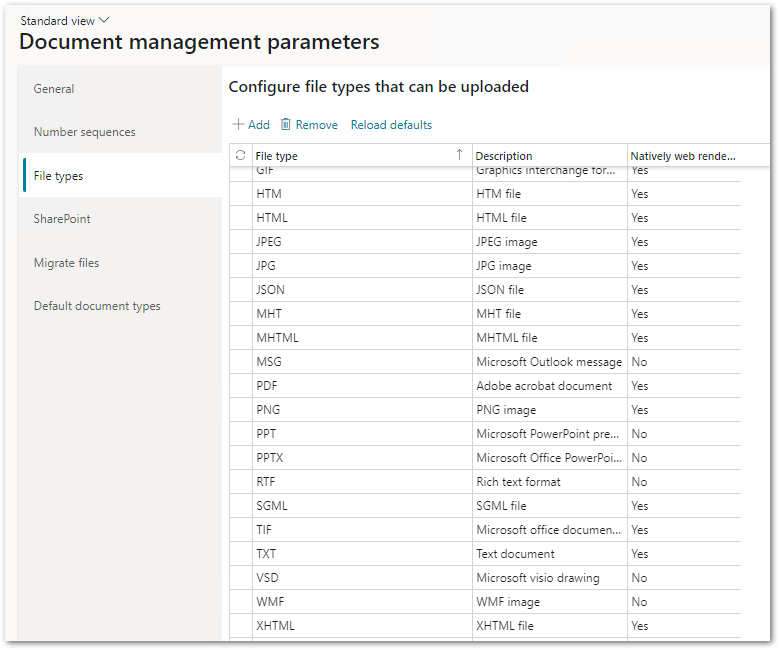
Task: Click the grid refresh icon
Action: 240,155
